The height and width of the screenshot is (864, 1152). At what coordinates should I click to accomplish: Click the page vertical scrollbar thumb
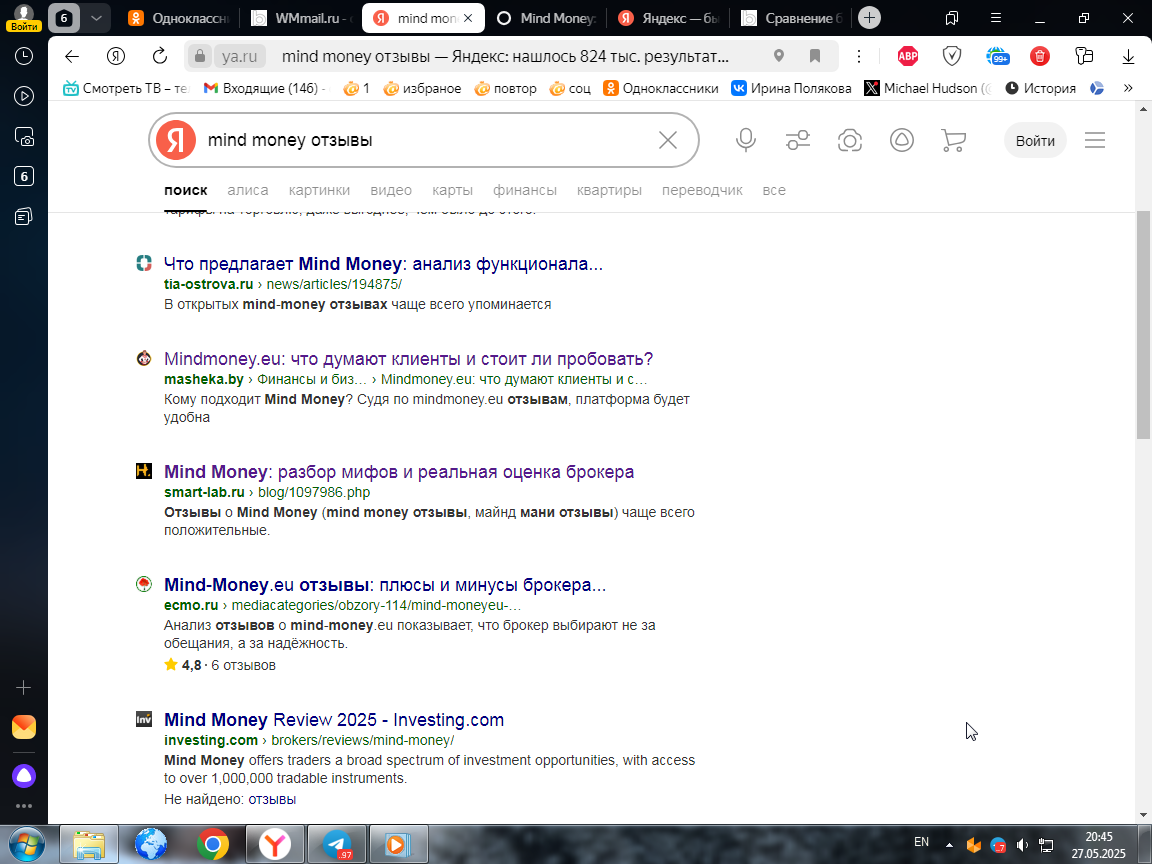click(1143, 325)
